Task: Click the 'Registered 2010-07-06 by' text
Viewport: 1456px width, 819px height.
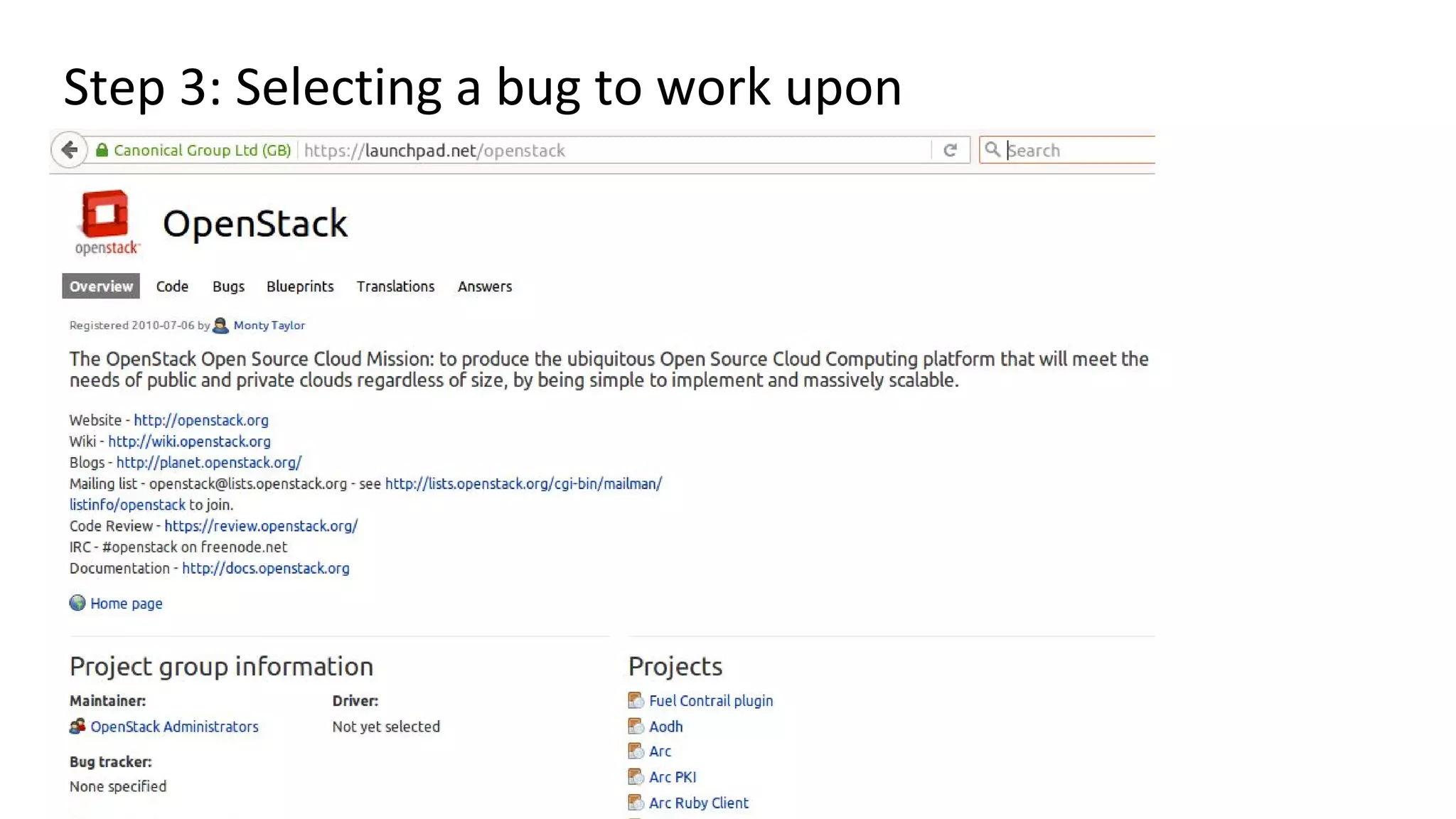Action: click(139, 325)
